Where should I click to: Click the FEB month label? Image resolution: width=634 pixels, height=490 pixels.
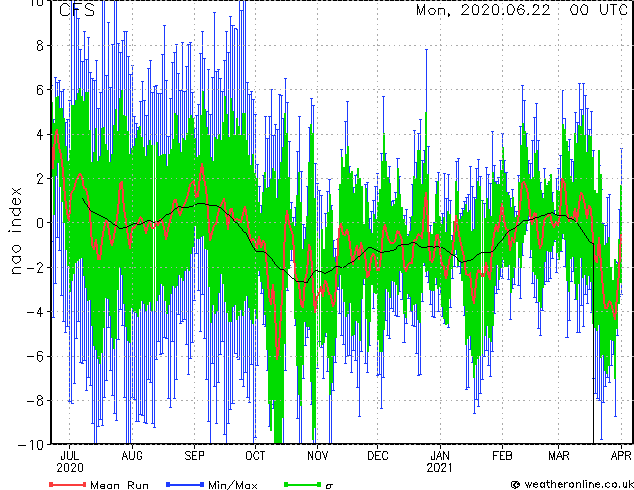pyautogui.click(x=502, y=456)
